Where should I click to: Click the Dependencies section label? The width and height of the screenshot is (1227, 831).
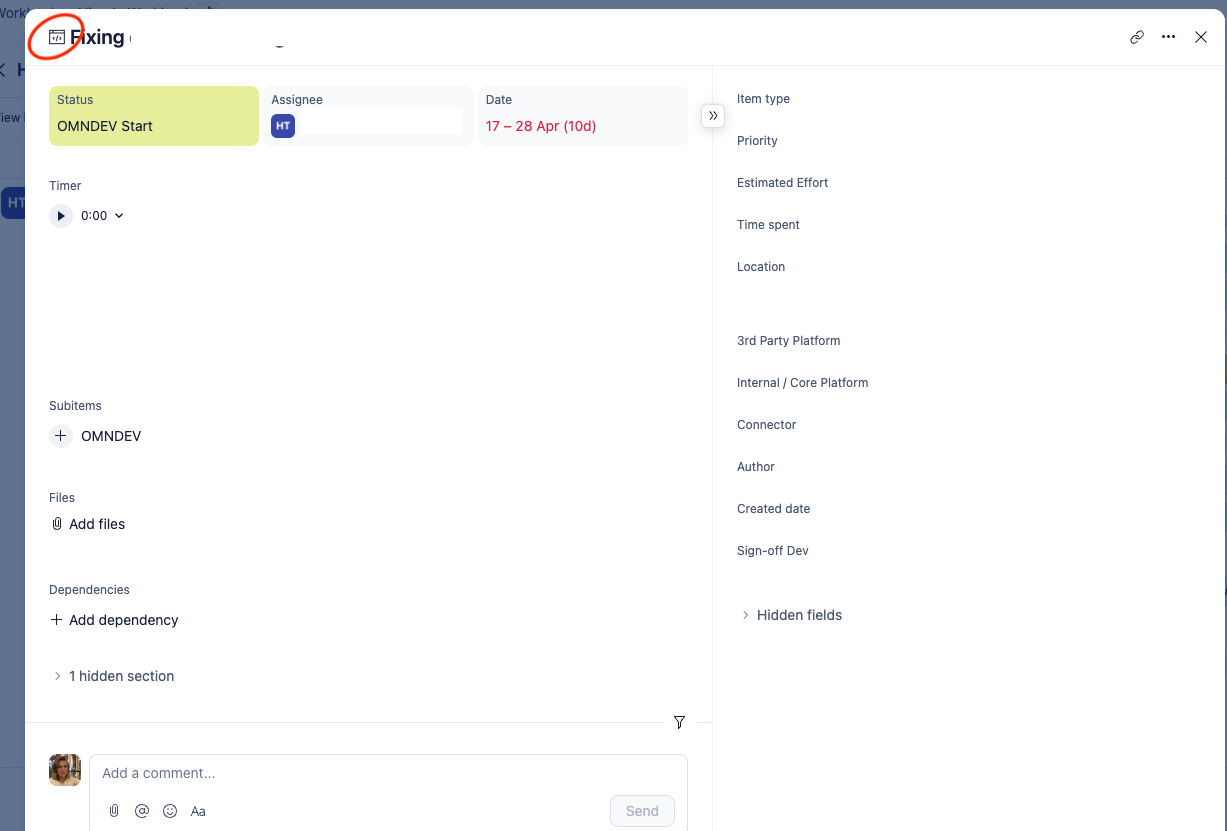point(89,590)
